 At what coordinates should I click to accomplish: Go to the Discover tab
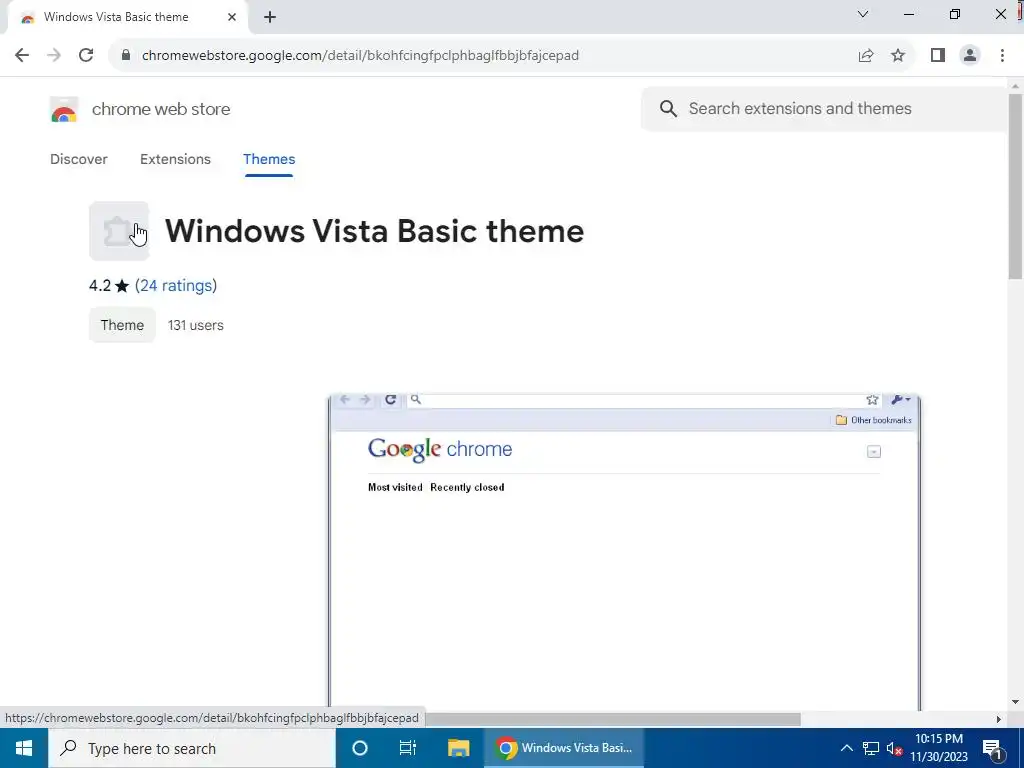click(x=78, y=159)
